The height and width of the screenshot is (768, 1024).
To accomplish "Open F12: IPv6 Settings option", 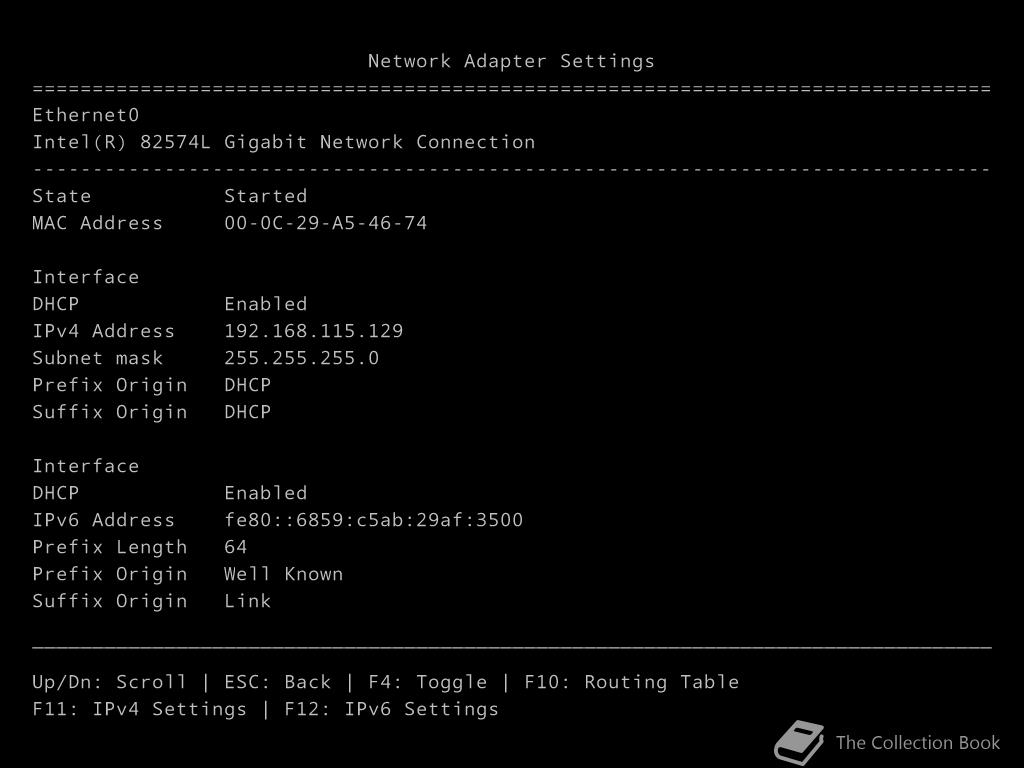I will tap(391, 709).
